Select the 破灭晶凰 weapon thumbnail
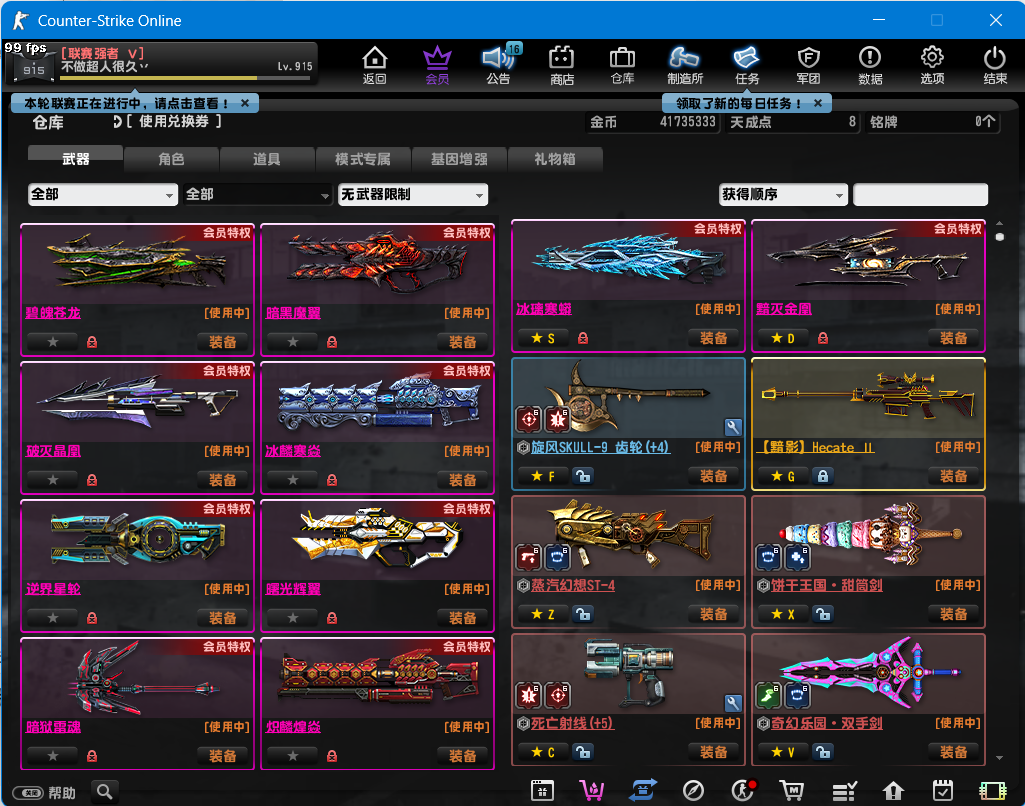1025x806 pixels. point(137,402)
